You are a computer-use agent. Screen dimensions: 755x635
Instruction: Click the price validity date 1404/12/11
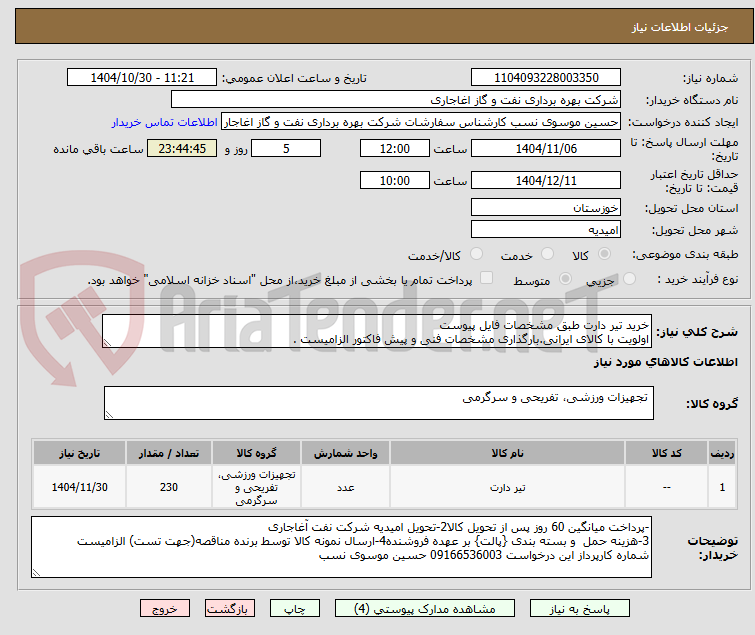pyautogui.click(x=546, y=180)
